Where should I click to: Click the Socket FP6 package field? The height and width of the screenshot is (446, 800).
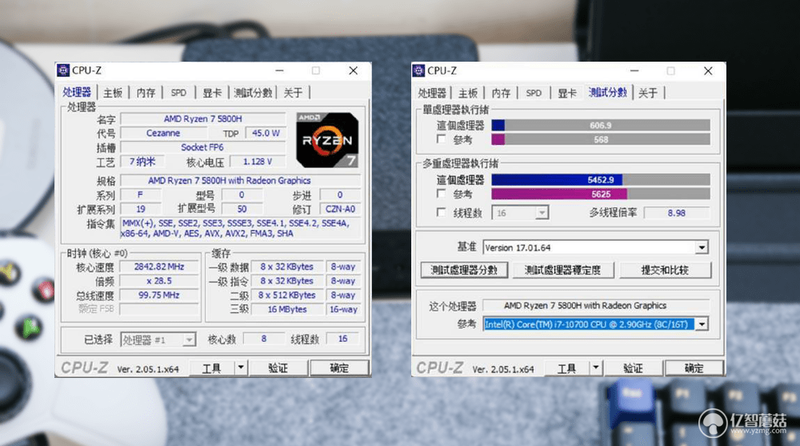(203, 147)
